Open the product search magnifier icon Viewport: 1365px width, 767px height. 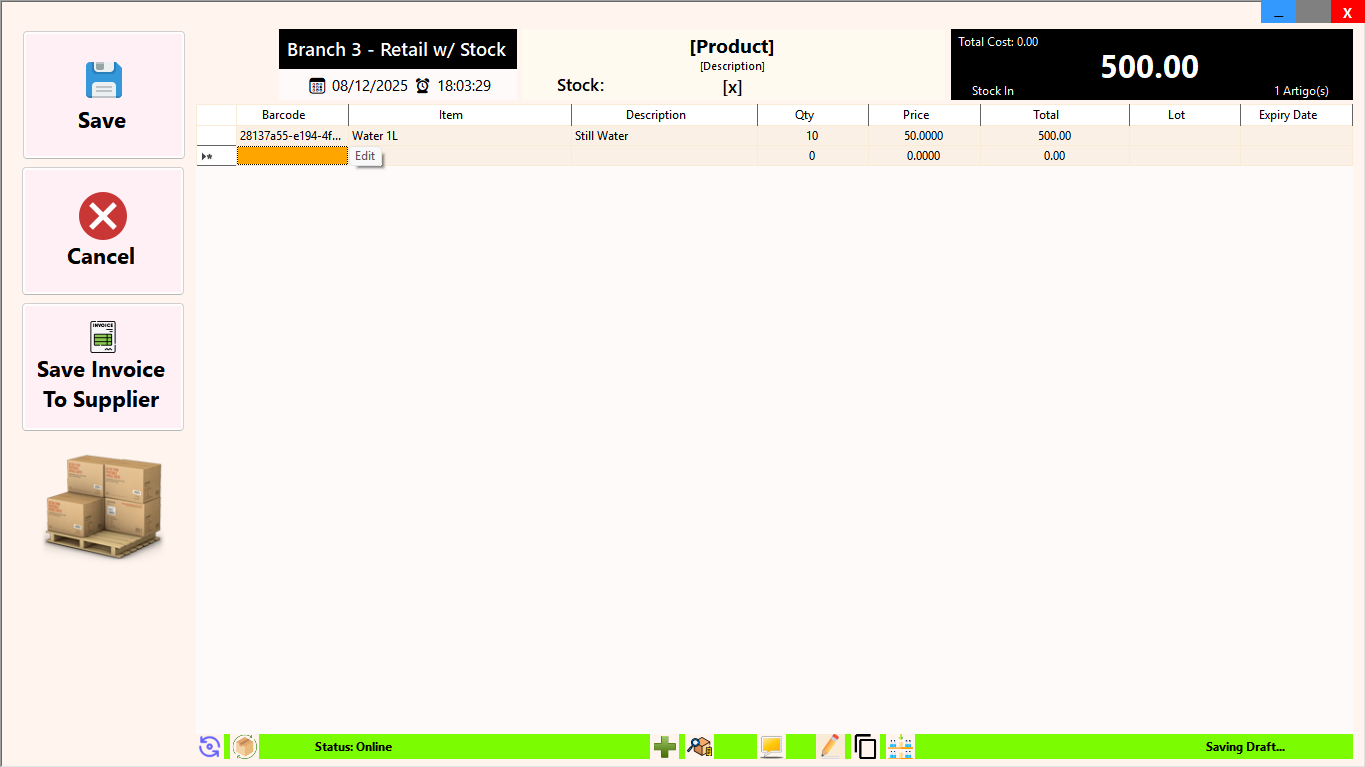[699, 746]
